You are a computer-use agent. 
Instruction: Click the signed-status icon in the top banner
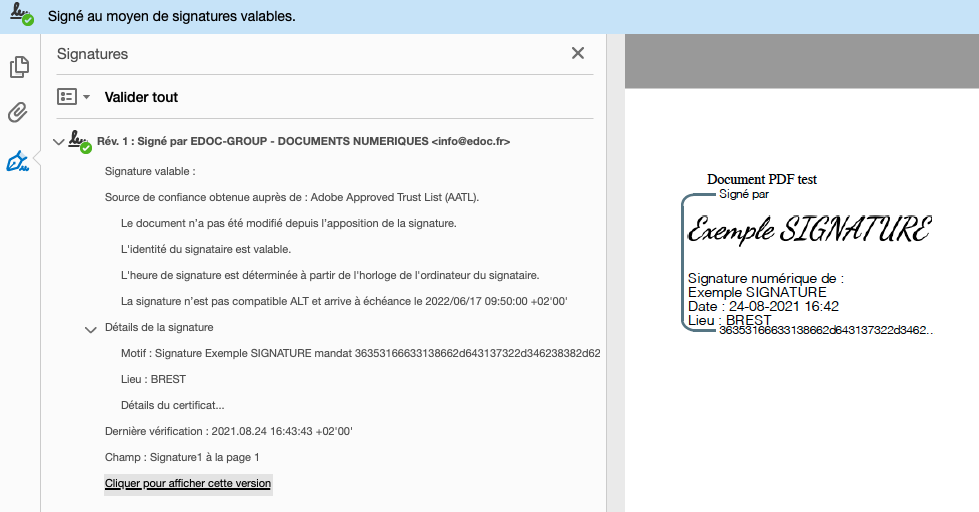(22, 14)
